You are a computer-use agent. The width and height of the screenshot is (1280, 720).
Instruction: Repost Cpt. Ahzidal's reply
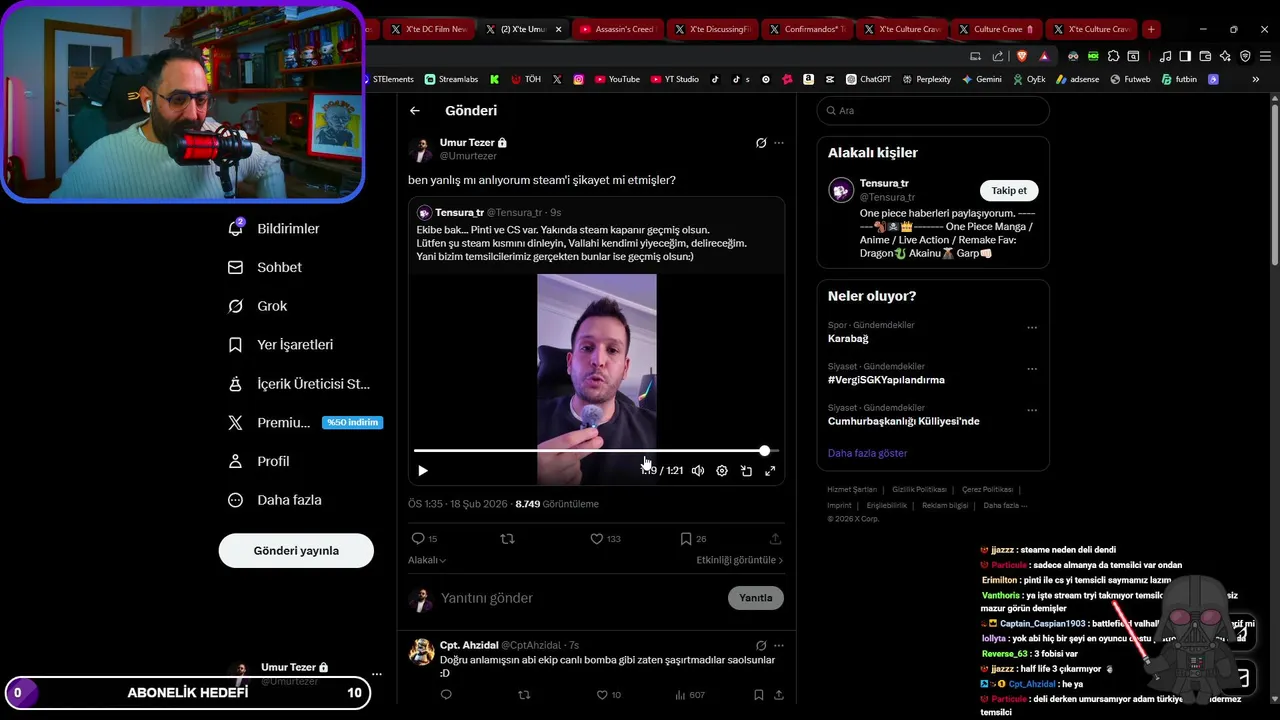[524, 695]
